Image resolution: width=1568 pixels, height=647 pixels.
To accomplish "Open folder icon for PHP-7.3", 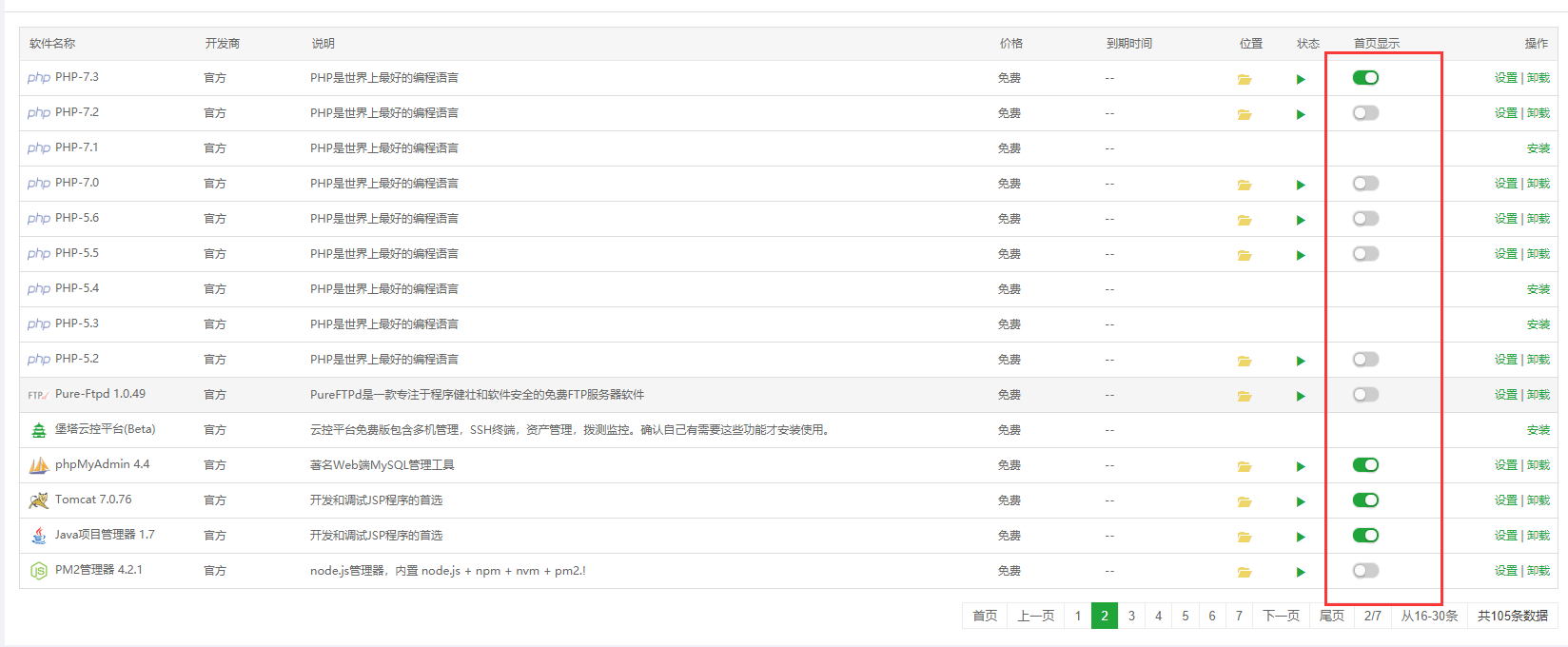I will [x=1245, y=79].
